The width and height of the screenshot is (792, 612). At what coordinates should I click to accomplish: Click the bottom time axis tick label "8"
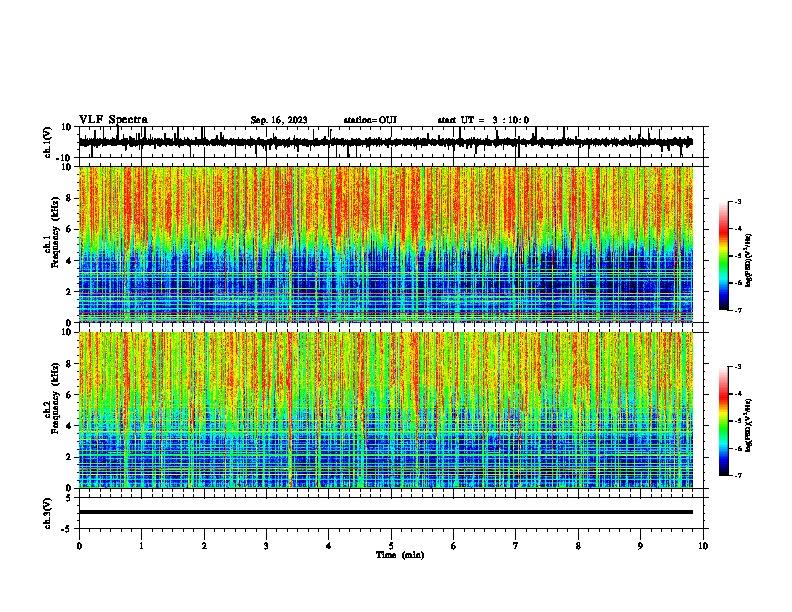pyautogui.click(x=578, y=546)
